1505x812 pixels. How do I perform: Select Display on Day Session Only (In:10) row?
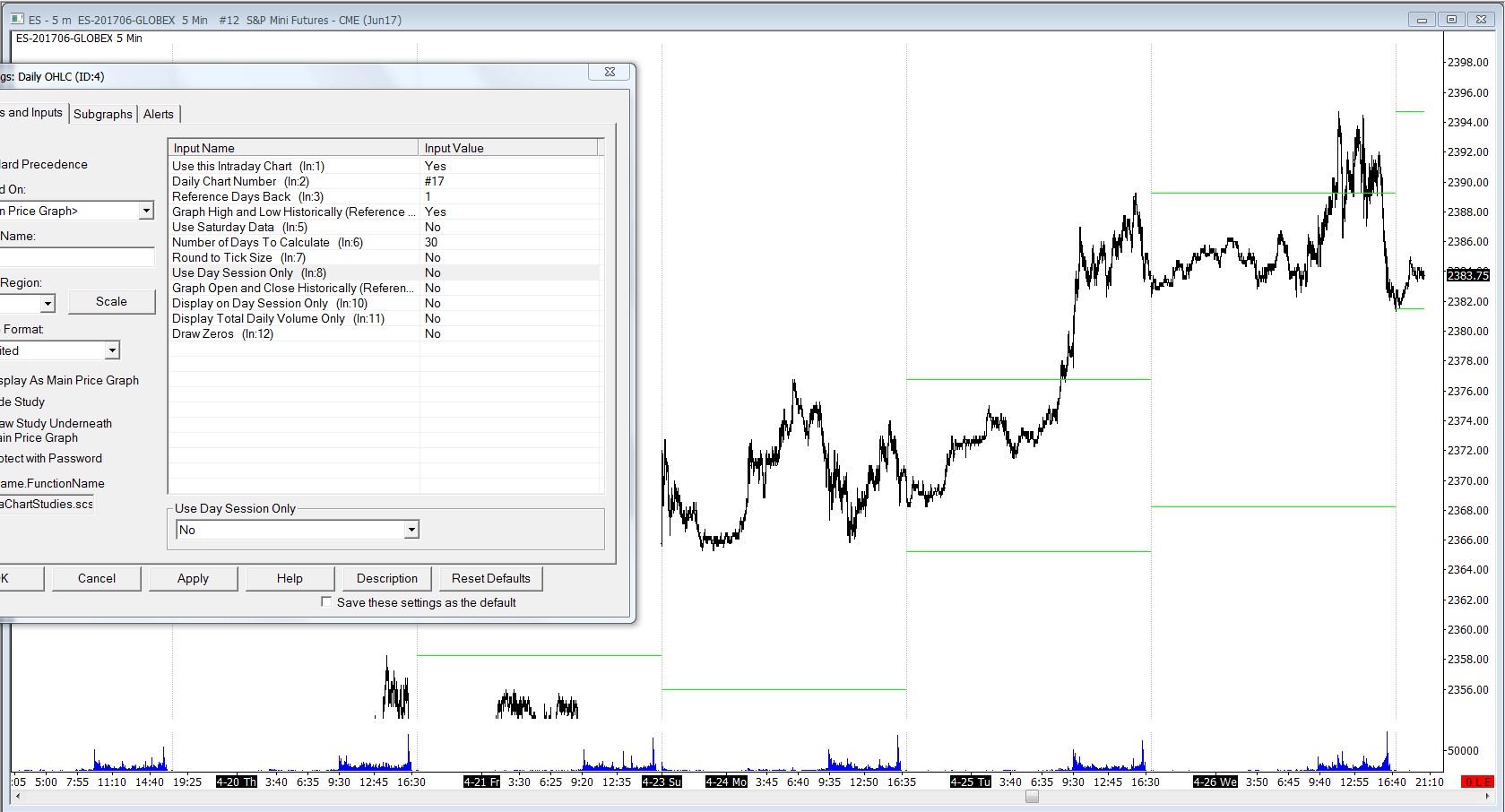point(385,303)
